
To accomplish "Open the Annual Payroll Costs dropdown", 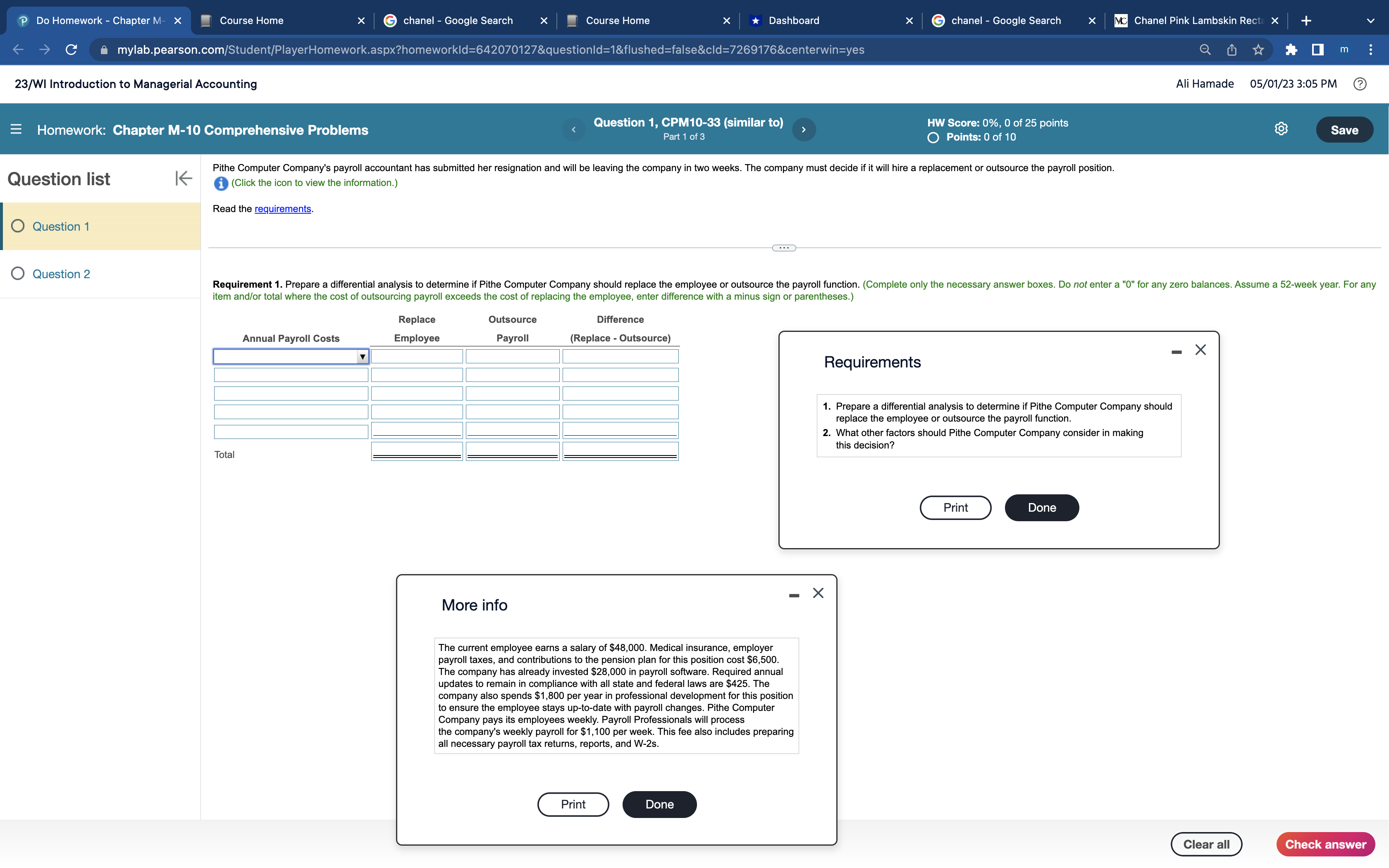I will (x=362, y=357).
